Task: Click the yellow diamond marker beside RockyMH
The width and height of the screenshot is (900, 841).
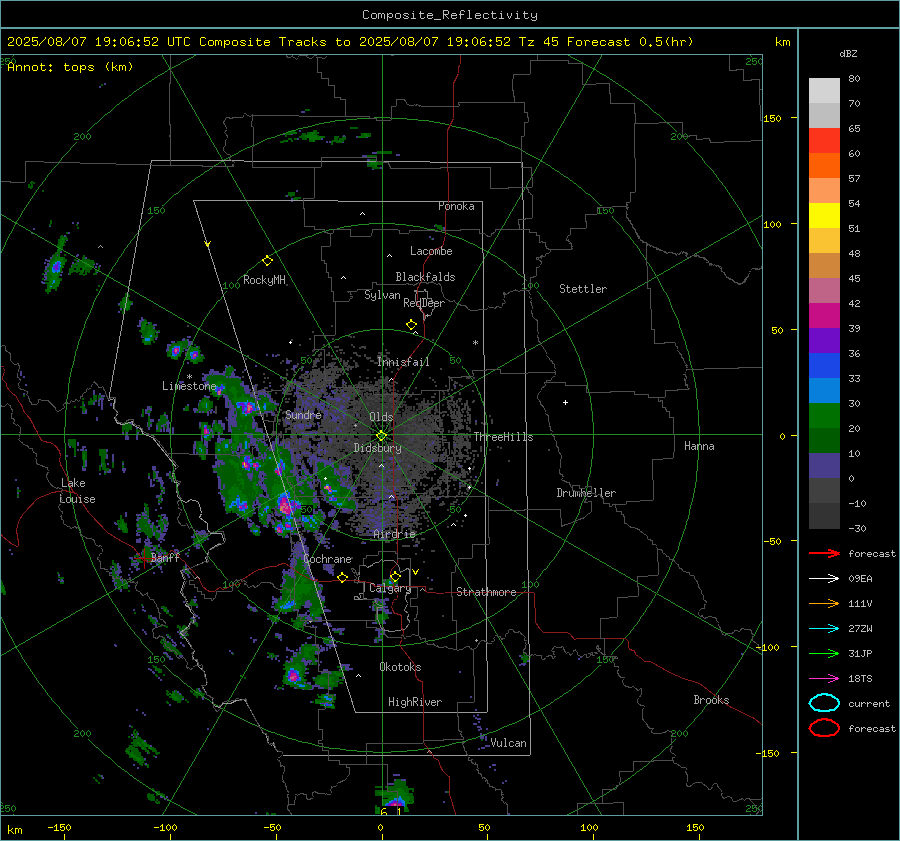Action: point(267,261)
